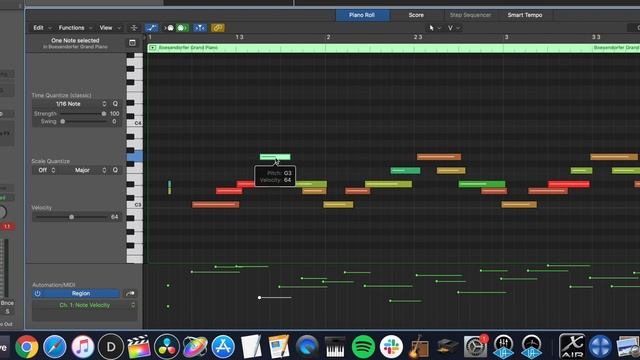Click the Scale Quantize Q button
640x360 pixels.
[115, 170]
